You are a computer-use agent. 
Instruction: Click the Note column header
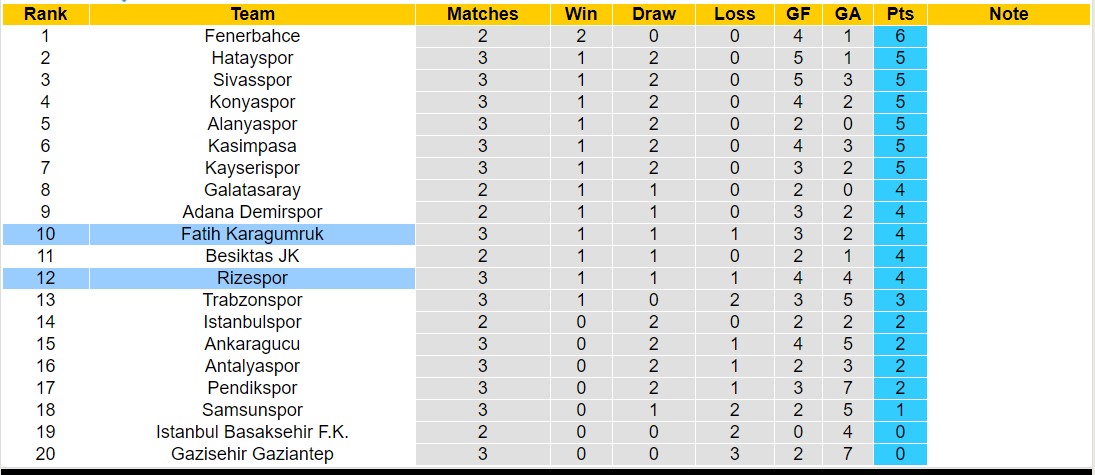1008,14
